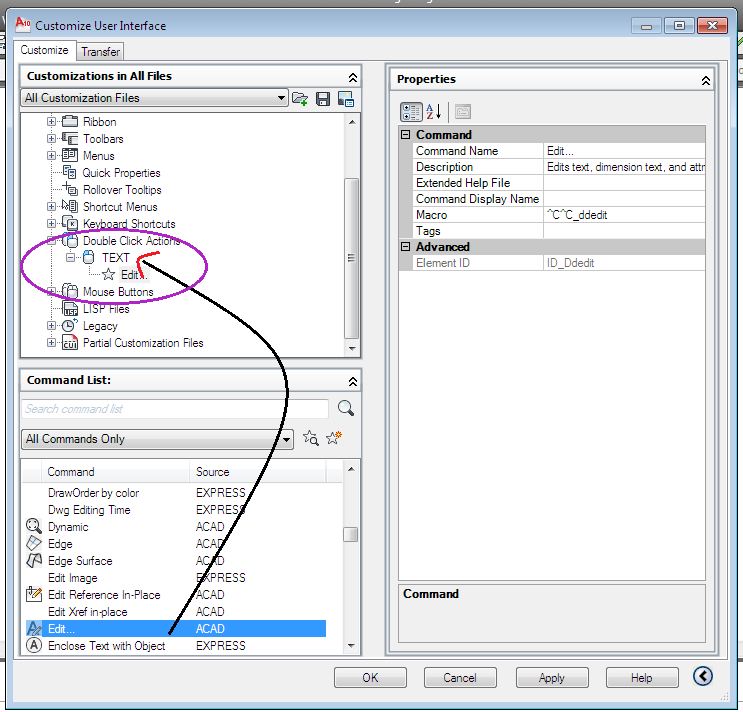This screenshot has width=743, height=712.
Task: Expand the Toolbars tree node
Action: pos(51,139)
